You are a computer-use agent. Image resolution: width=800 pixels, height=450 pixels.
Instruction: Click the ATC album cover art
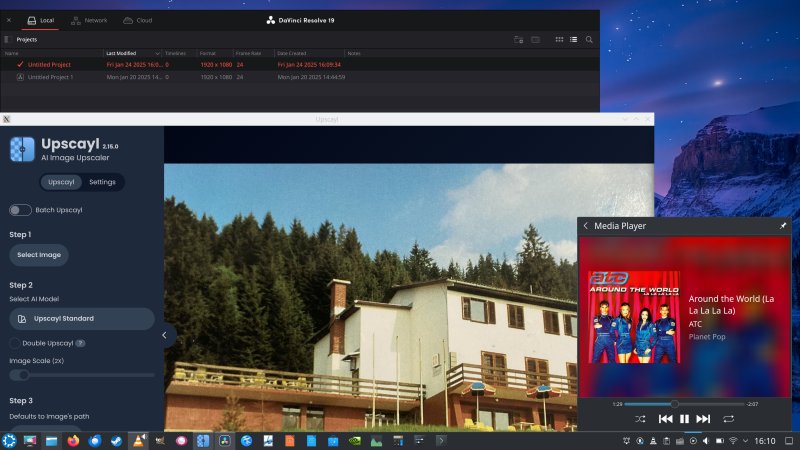pos(634,317)
